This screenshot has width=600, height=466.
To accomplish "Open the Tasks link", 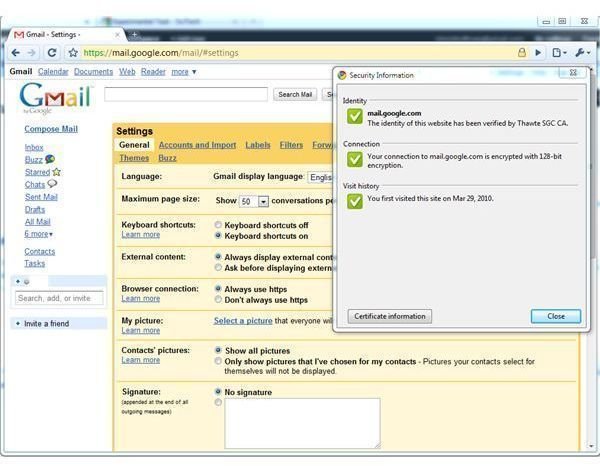I will [x=35, y=264].
